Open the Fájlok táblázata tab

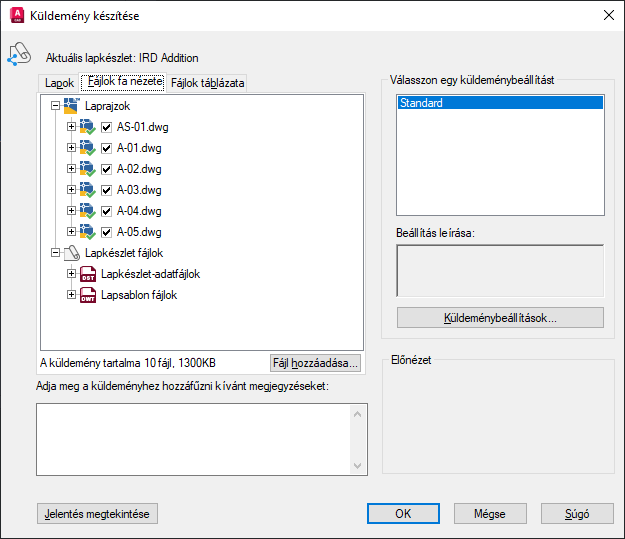207,83
